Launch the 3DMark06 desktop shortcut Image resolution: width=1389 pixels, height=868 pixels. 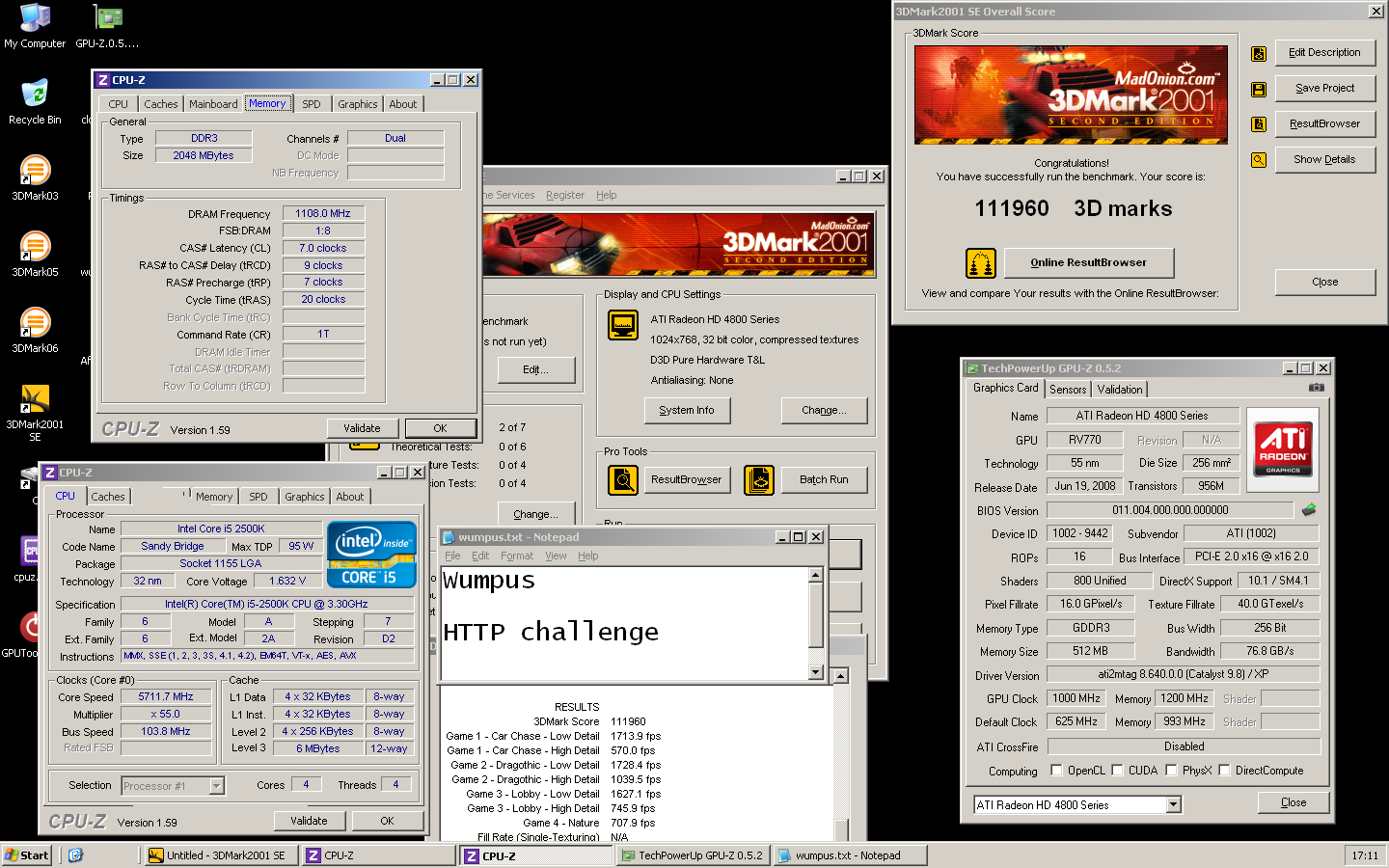point(35,331)
